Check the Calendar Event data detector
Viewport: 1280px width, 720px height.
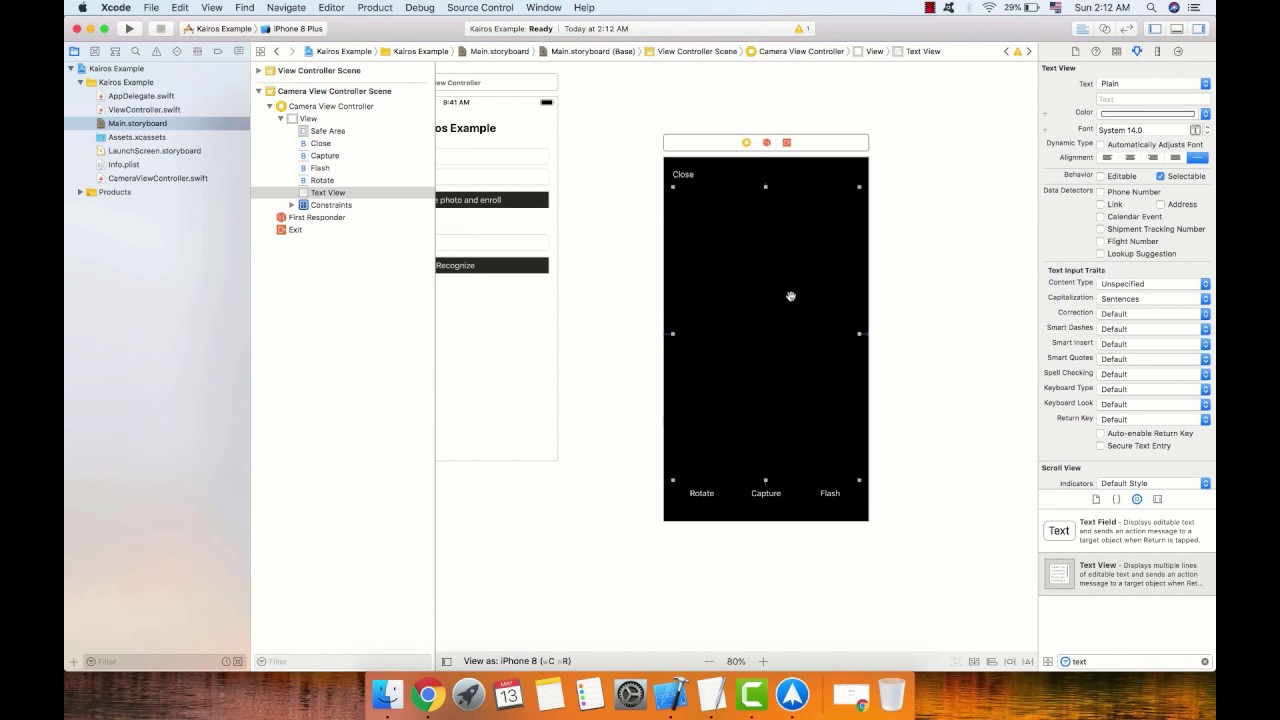[x=1101, y=217]
